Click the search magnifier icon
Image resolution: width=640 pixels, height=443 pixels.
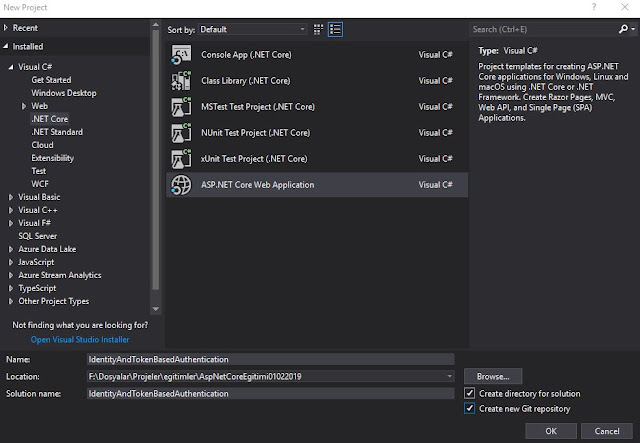pos(623,29)
